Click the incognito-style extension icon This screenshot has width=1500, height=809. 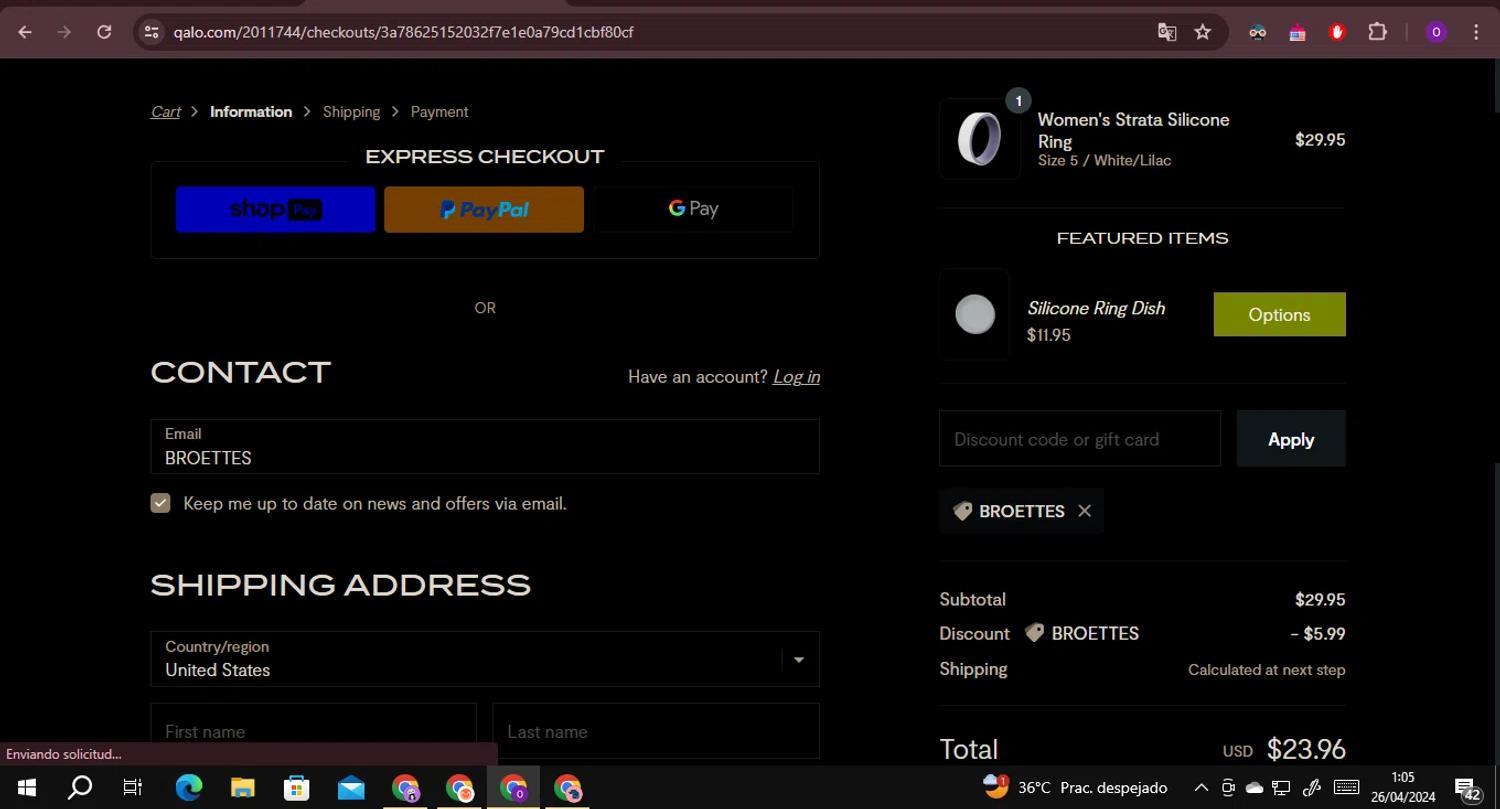coord(1257,32)
